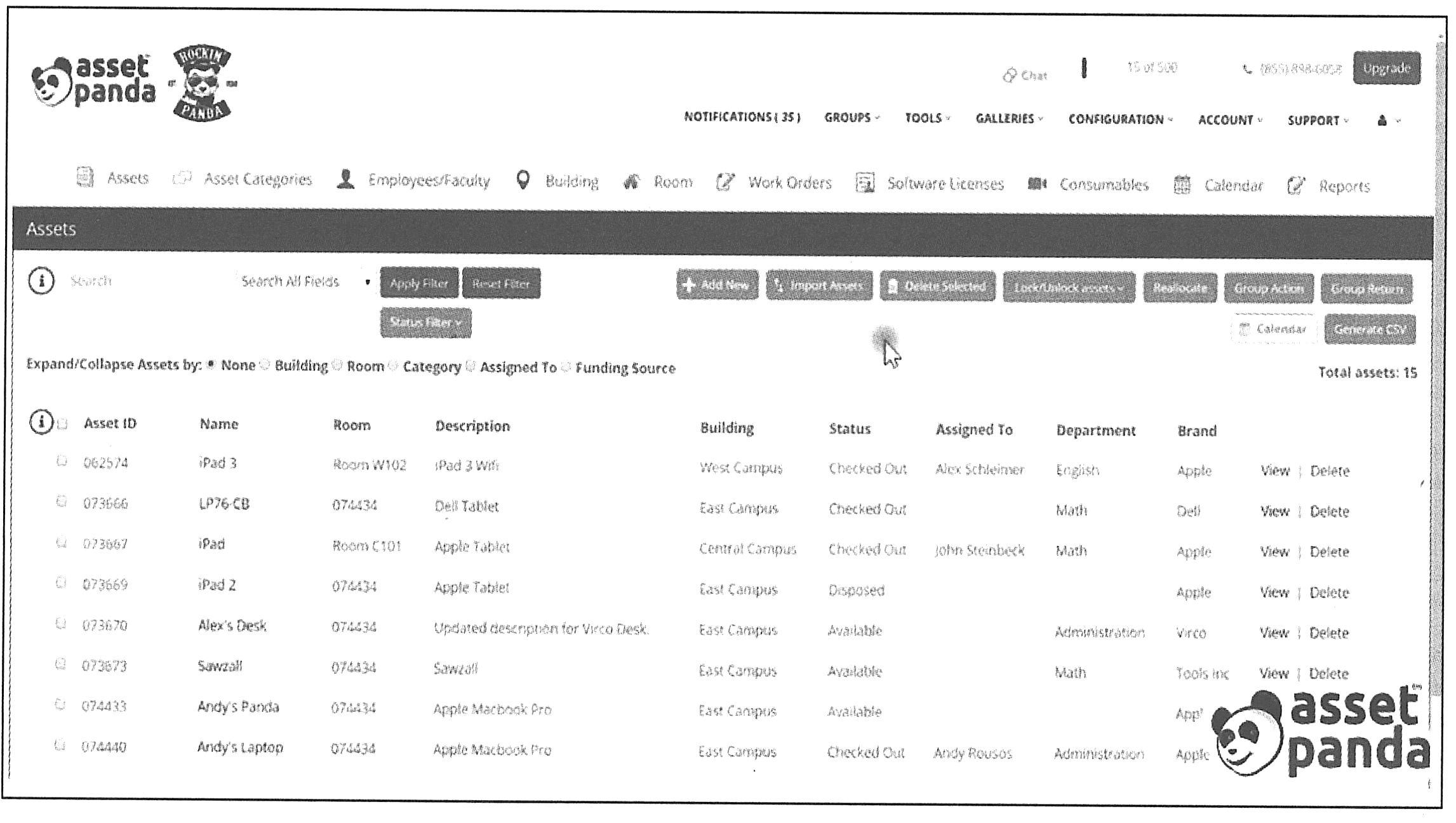1456x823 pixels.
Task: Click the Building location pin icon
Action: coord(523,180)
